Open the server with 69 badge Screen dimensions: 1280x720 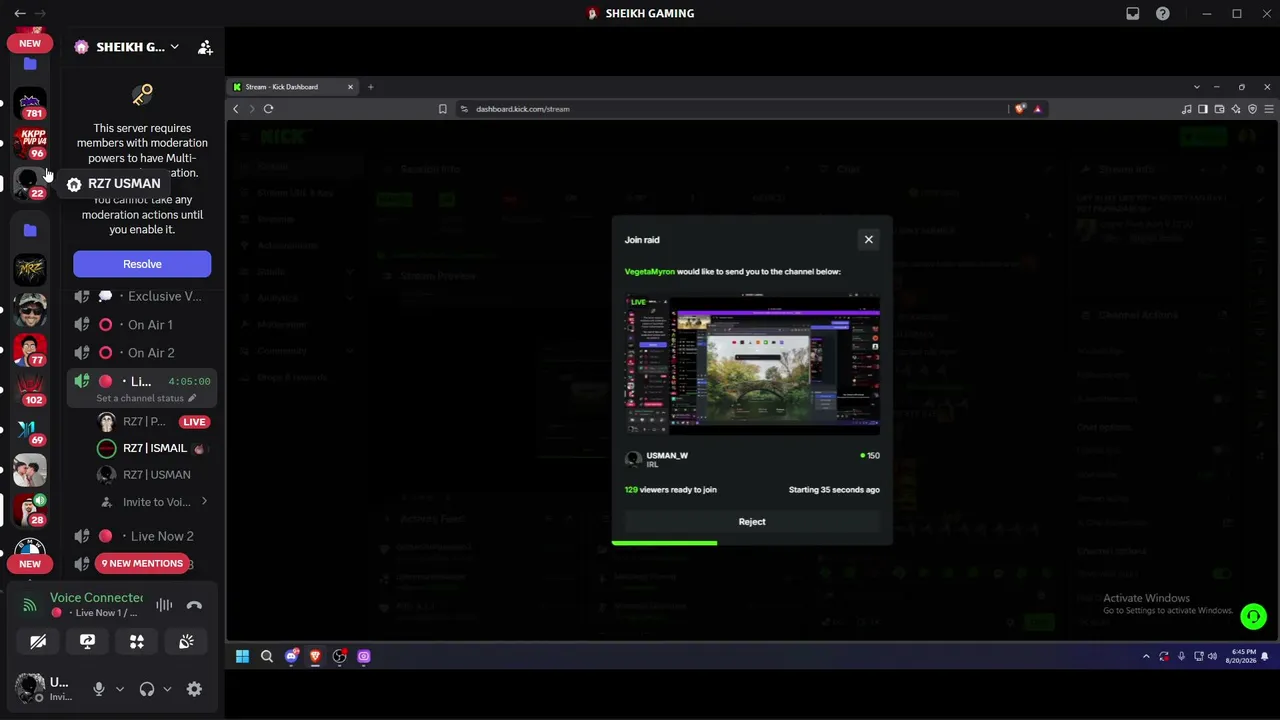click(x=30, y=430)
